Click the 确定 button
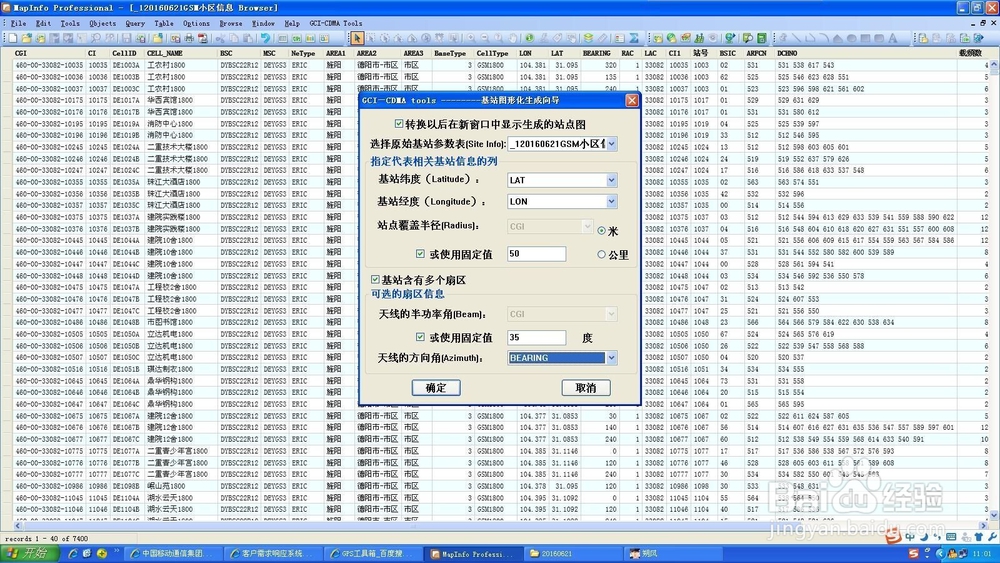 (436, 388)
